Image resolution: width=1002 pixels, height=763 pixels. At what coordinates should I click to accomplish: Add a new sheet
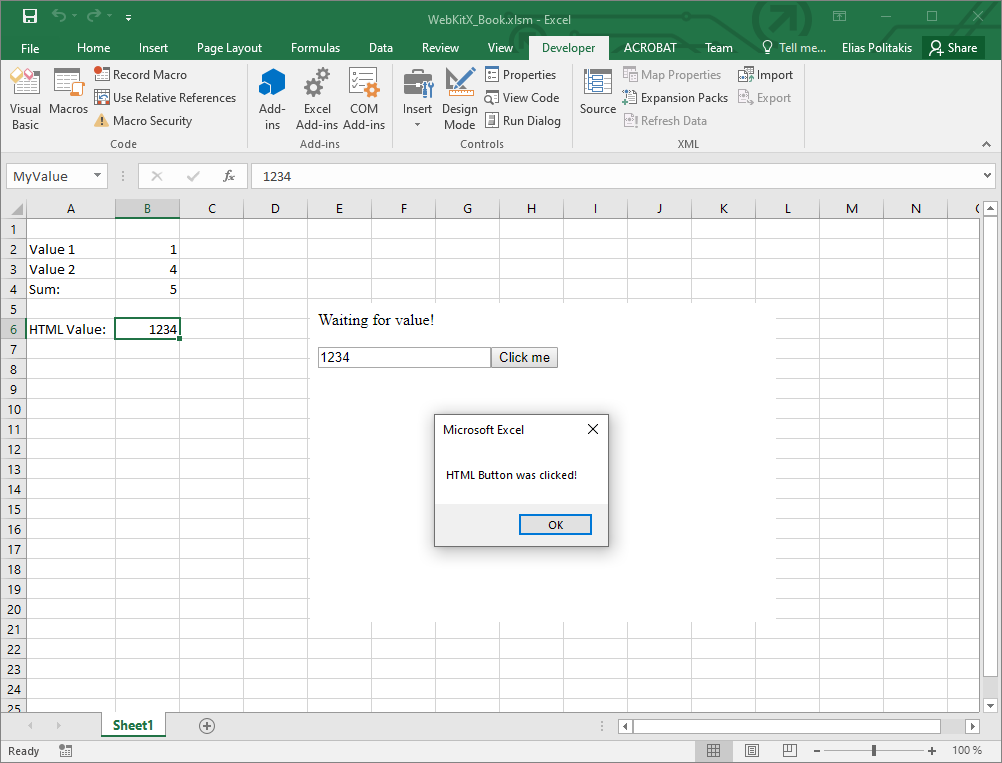pos(206,726)
